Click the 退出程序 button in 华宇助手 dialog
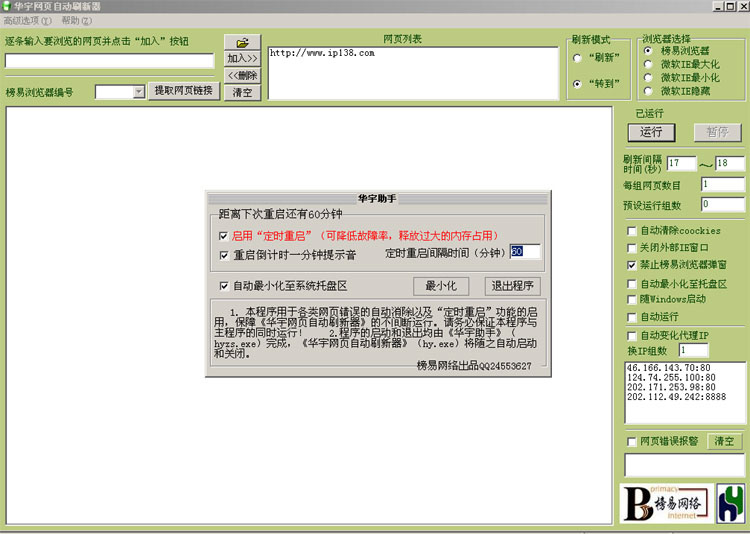 512,286
